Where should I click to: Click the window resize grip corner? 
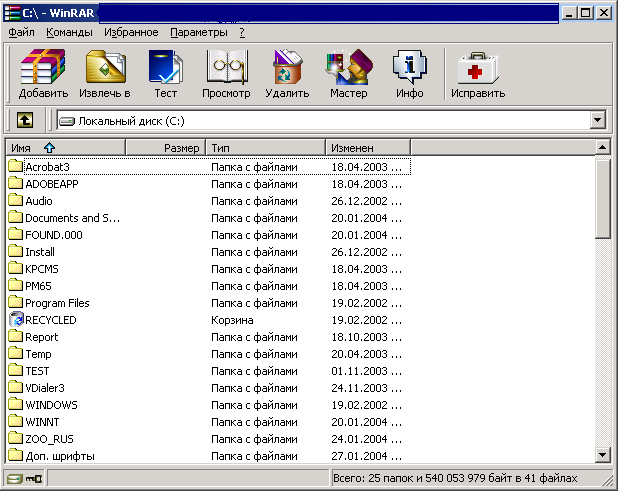608,480
